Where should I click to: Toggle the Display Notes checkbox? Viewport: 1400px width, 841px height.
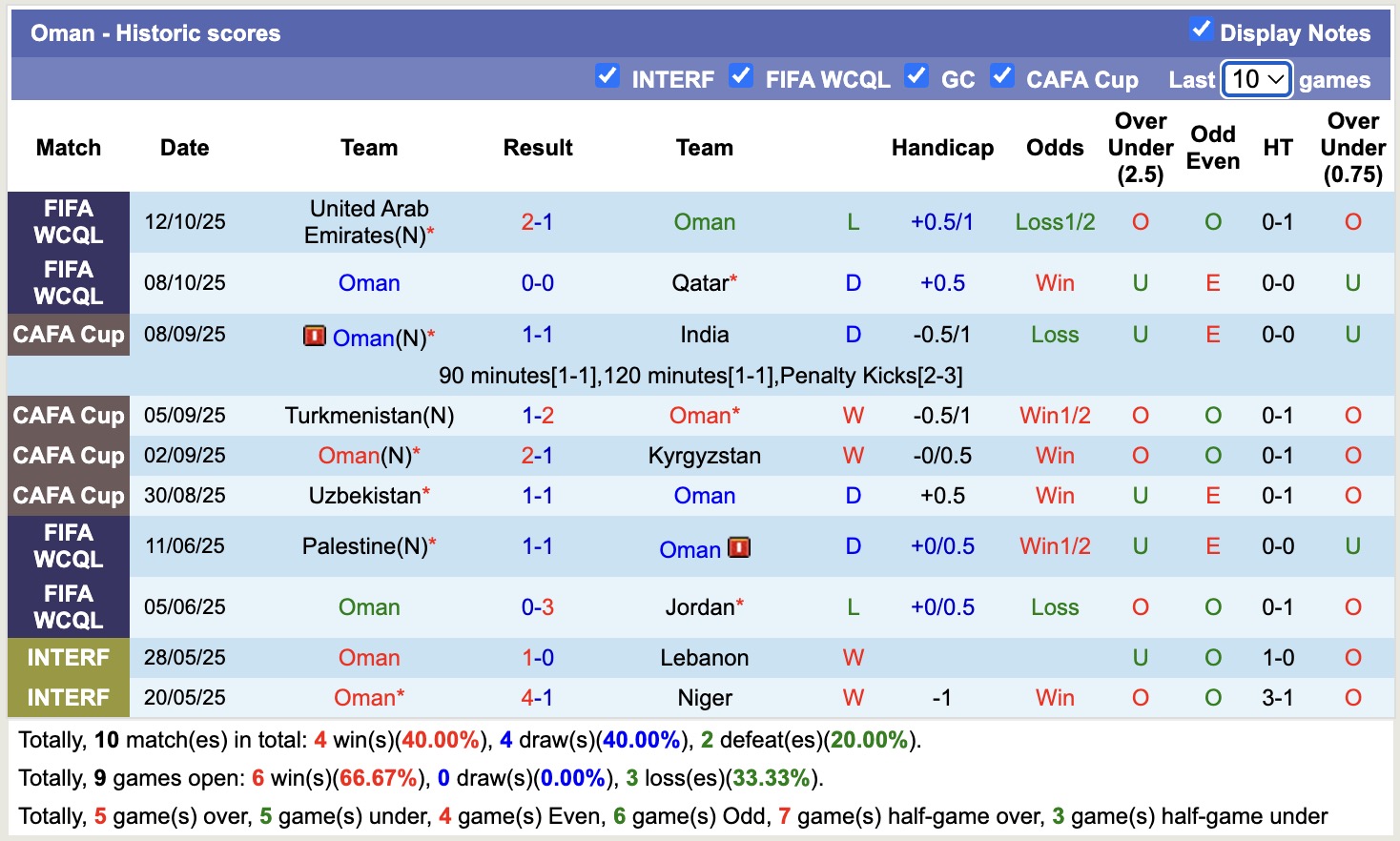(x=1201, y=30)
